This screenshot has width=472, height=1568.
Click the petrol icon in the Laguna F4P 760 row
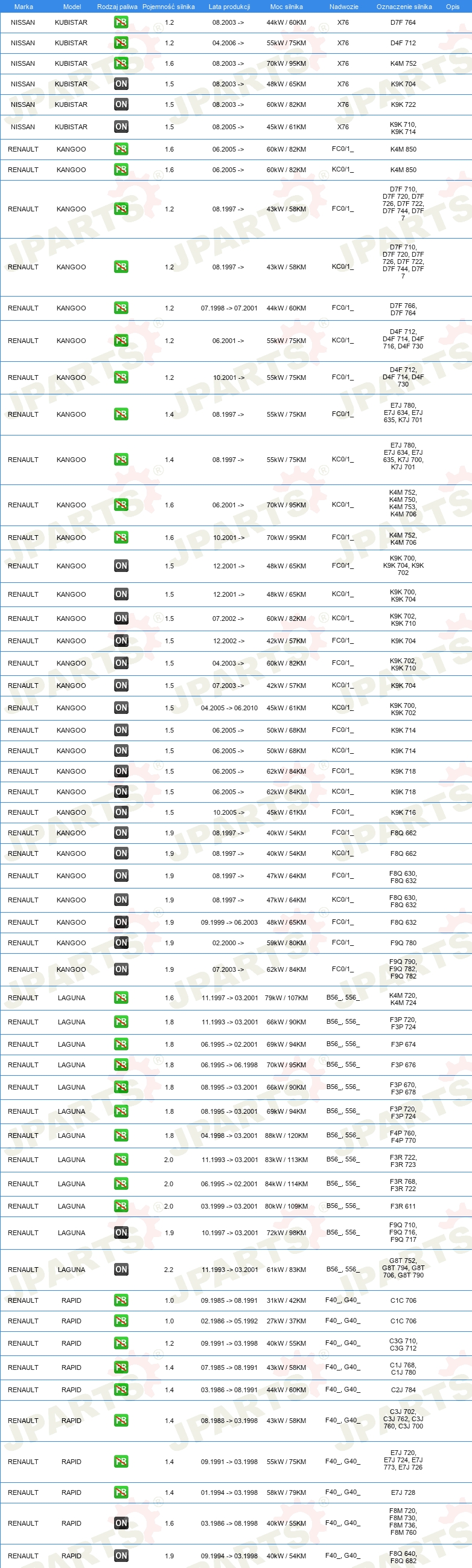[x=121, y=1136]
